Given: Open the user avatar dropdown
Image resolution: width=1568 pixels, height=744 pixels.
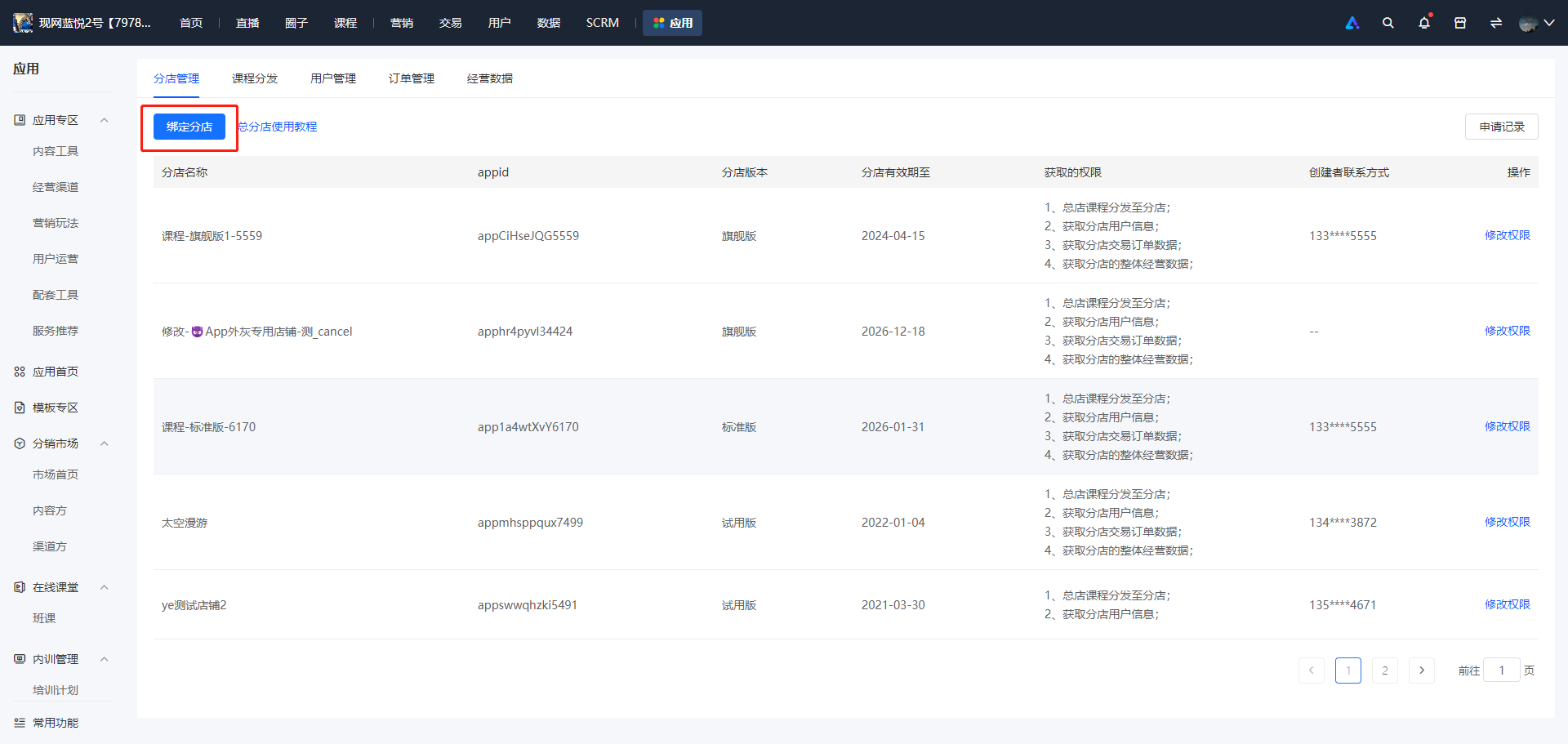Looking at the screenshot, I should (1536, 23).
